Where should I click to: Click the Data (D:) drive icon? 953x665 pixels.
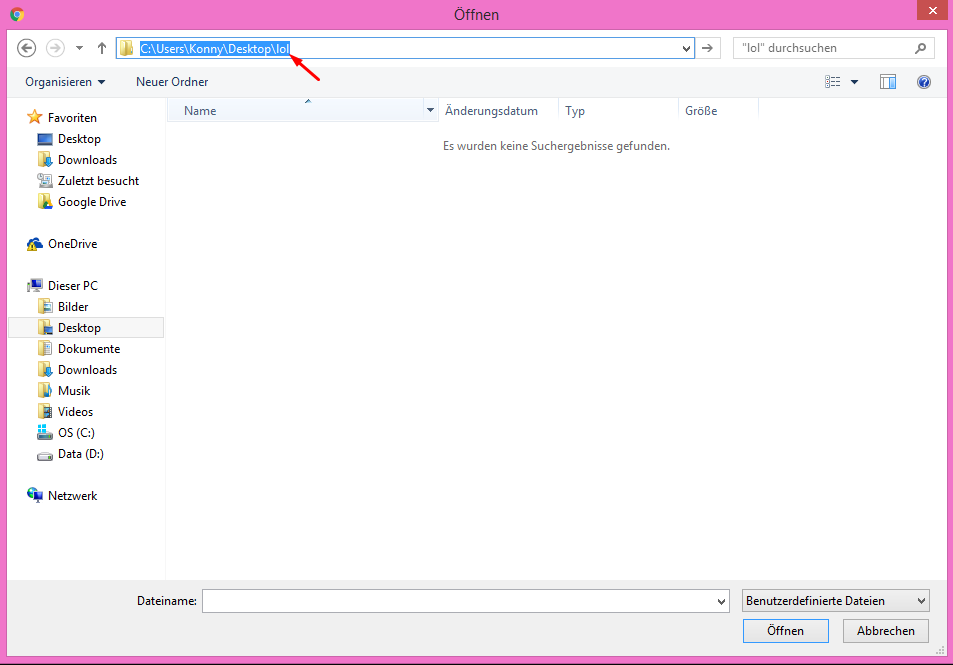pyautogui.click(x=45, y=455)
